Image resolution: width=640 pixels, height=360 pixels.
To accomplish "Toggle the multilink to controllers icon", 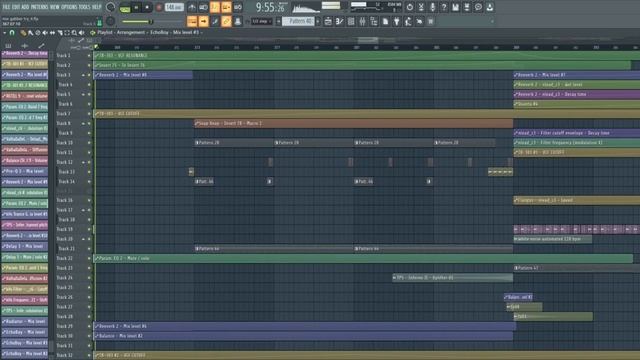I will pos(238,21).
